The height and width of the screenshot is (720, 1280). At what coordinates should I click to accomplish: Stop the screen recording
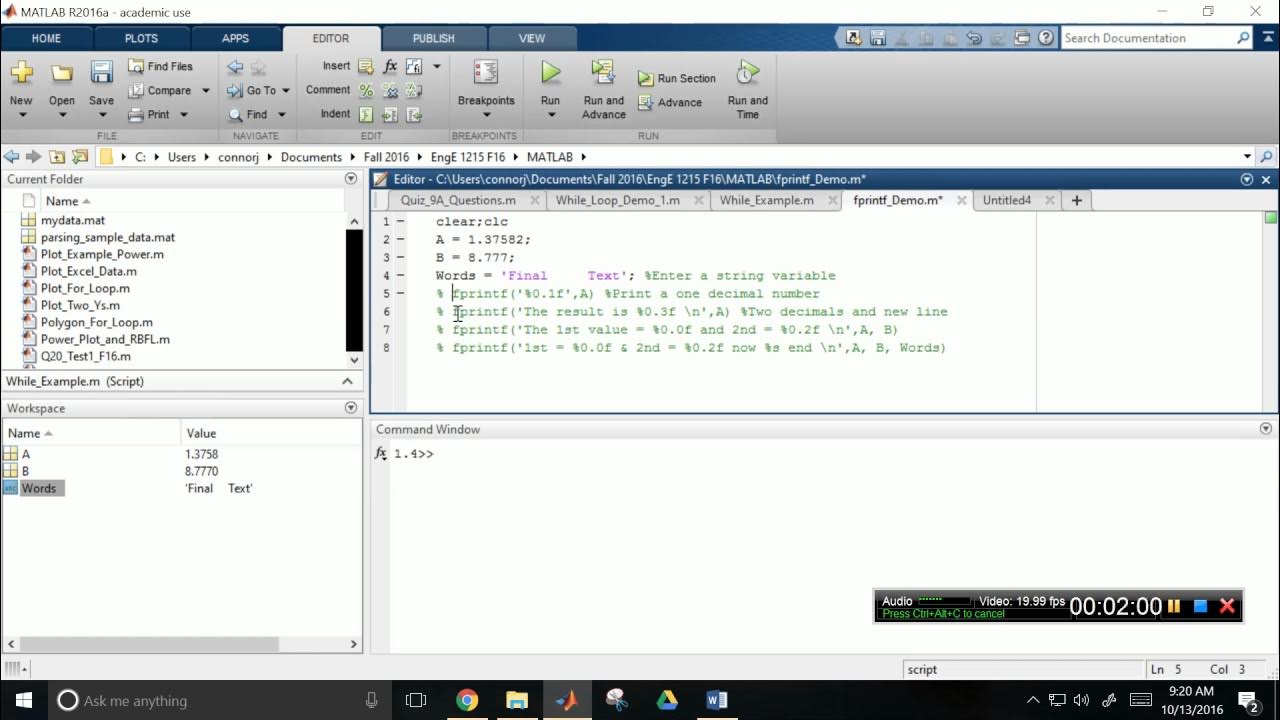(1201, 606)
